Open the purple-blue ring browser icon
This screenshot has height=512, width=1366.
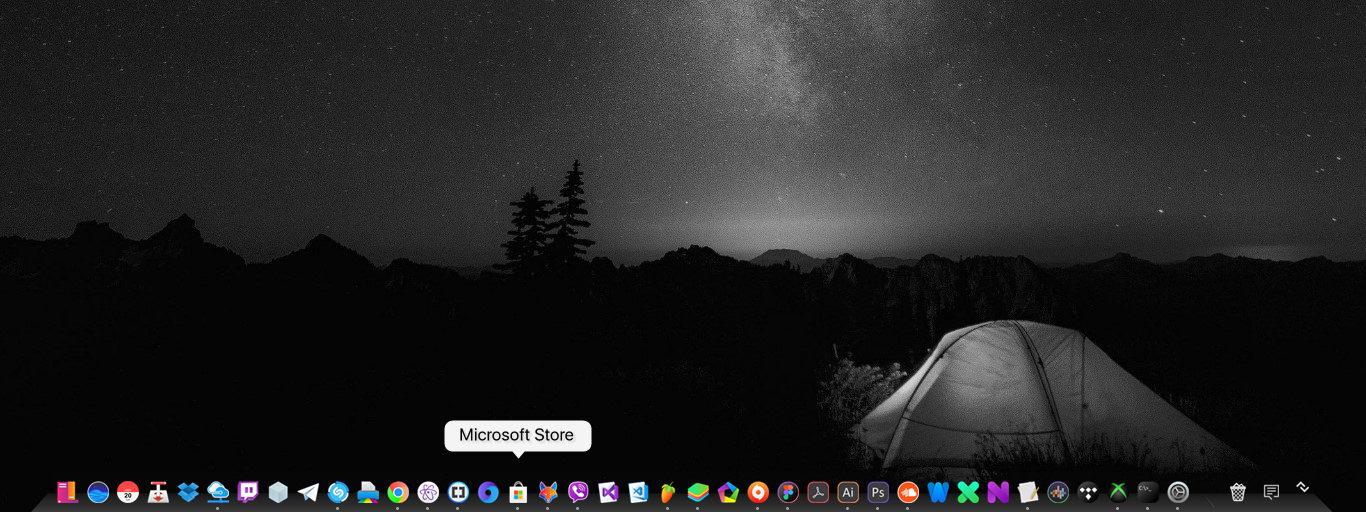coord(488,492)
